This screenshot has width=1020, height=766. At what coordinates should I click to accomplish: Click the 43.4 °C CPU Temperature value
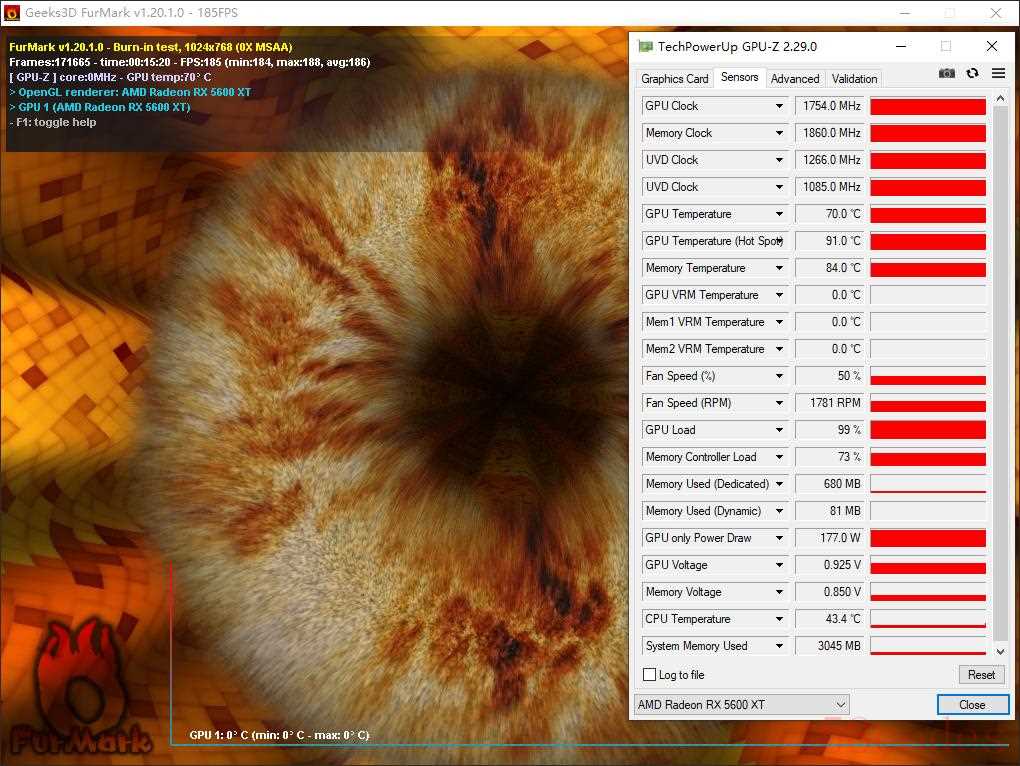pyautogui.click(x=830, y=619)
